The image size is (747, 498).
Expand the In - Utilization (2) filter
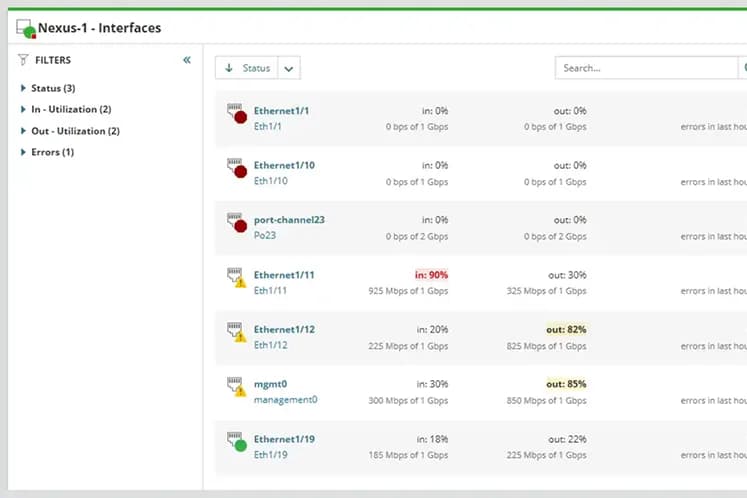click(23, 109)
